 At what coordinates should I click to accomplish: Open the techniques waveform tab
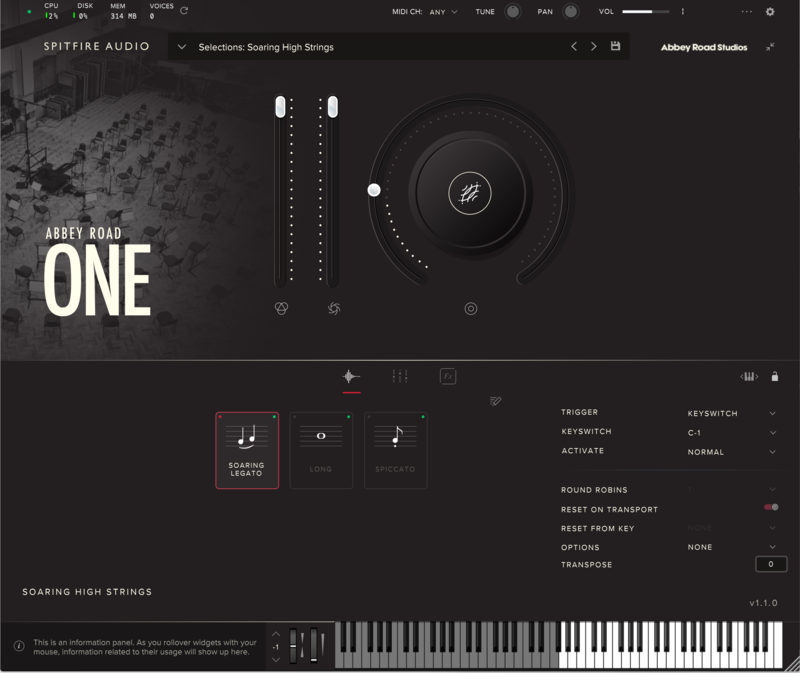pos(351,377)
